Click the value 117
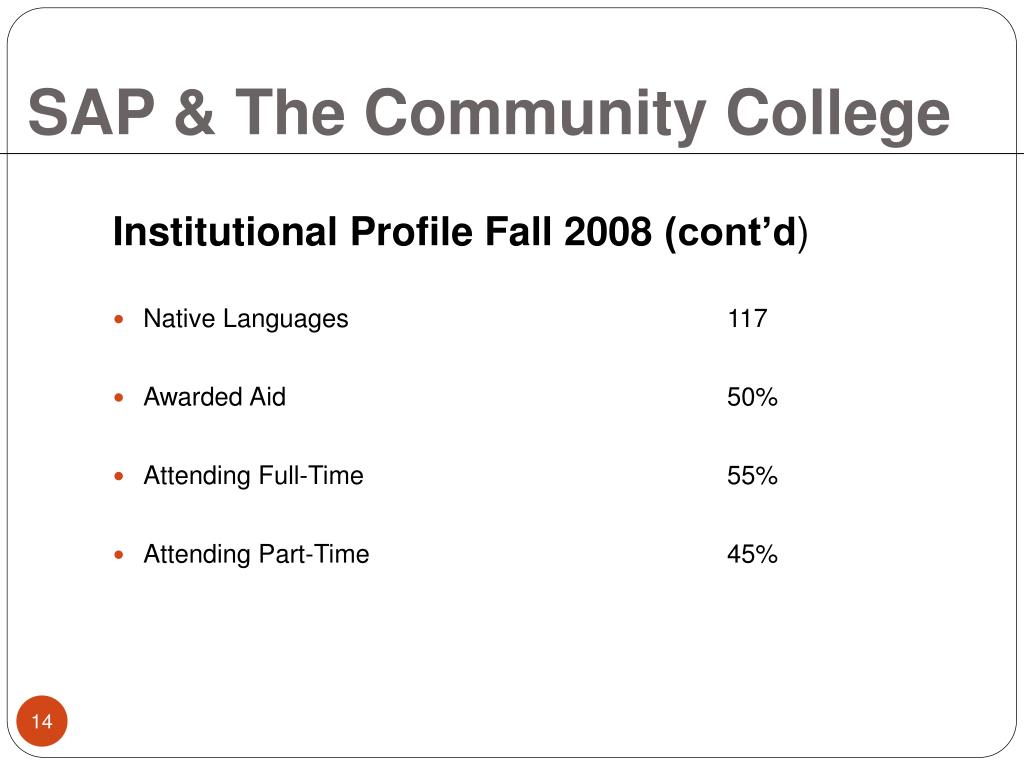Image resolution: width=1024 pixels, height=768 pixels. [x=747, y=319]
